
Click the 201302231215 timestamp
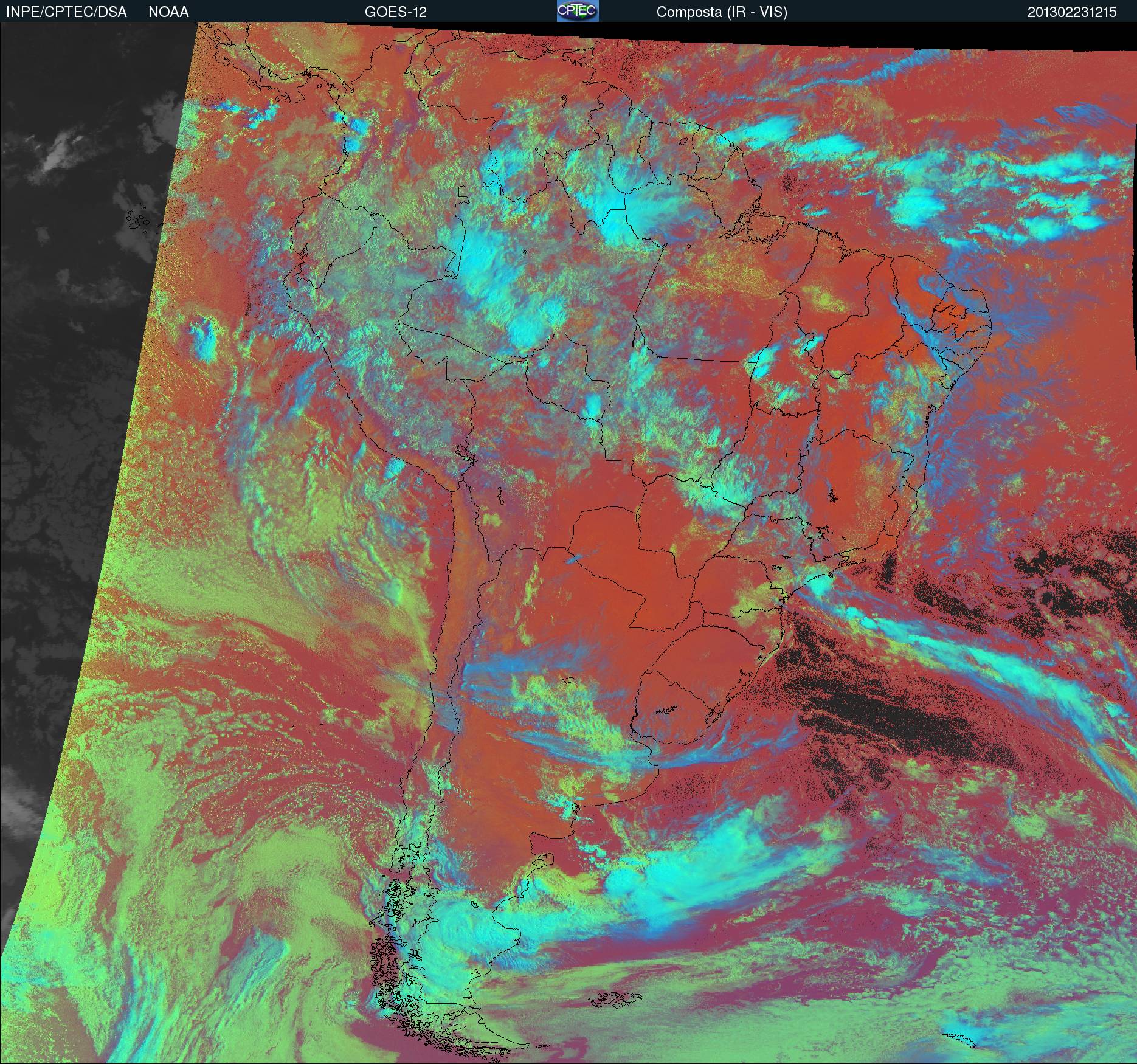(x=1072, y=12)
